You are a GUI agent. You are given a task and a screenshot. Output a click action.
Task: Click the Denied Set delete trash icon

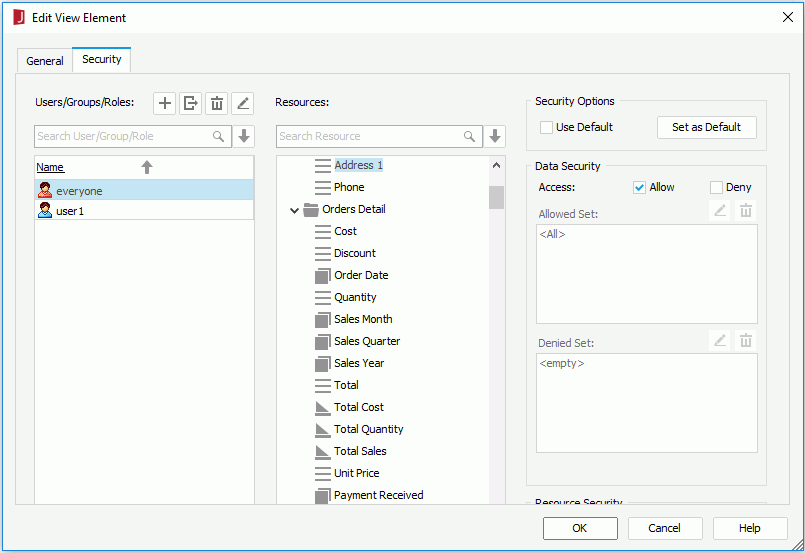click(746, 340)
